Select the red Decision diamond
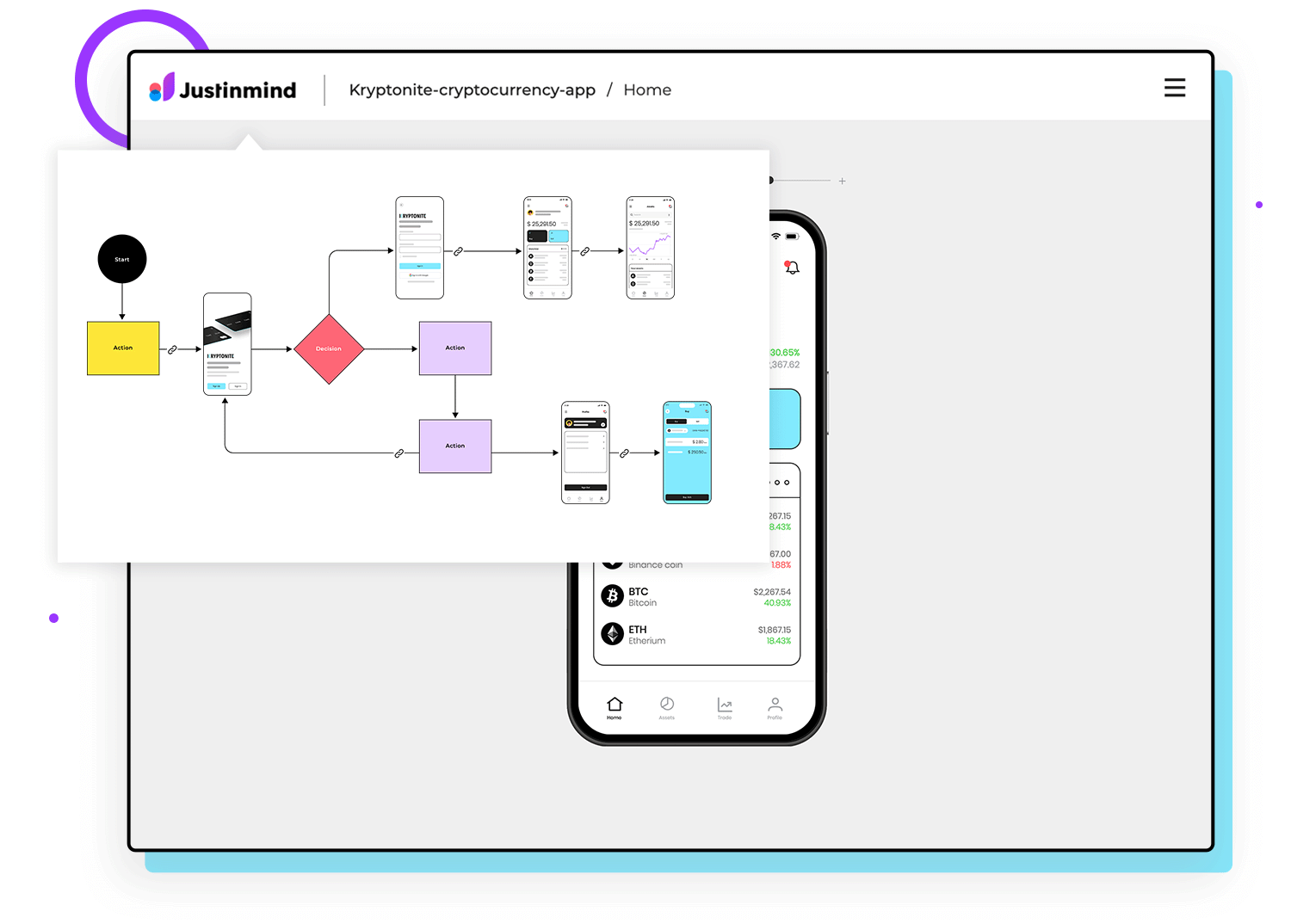Image resolution: width=1291 pixels, height=924 pixels. pyautogui.click(x=329, y=348)
